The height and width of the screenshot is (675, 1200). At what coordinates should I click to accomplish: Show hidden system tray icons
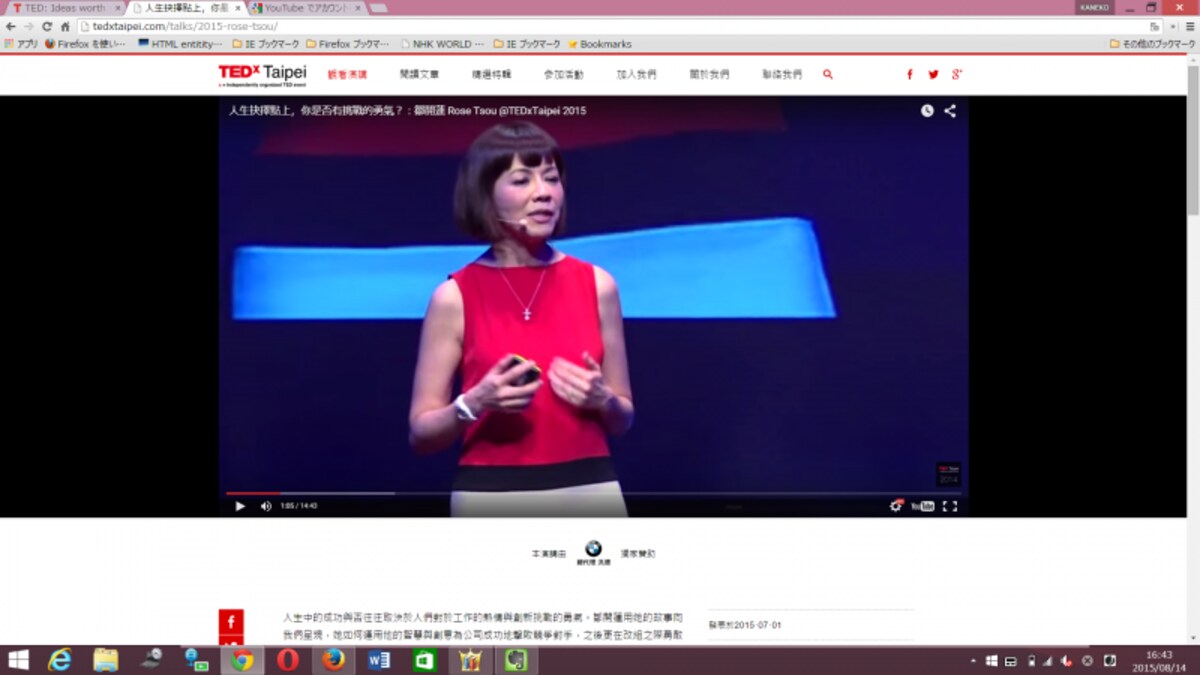pyautogui.click(x=973, y=661)
